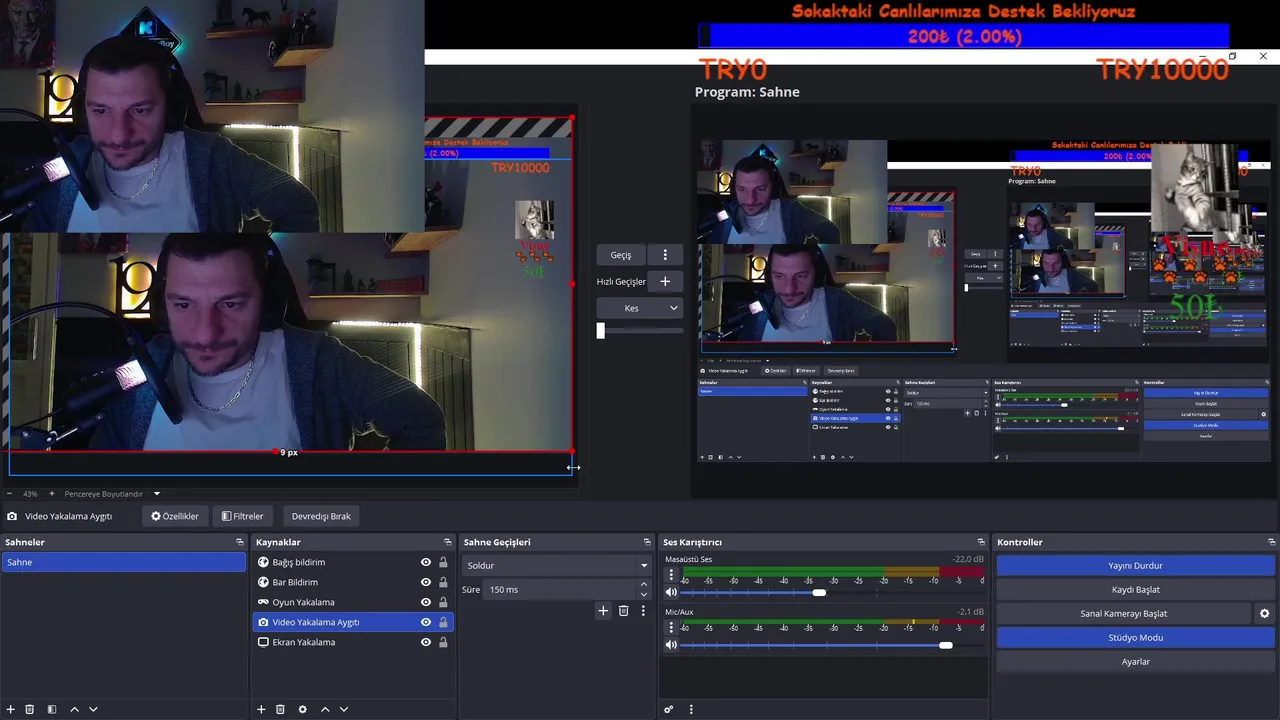
Task: Remove selected scene with Sahneler trash icon
Action: 30,709
